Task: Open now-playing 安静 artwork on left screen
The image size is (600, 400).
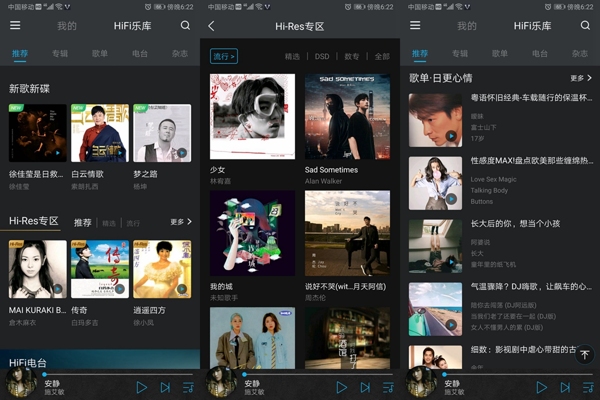Action: tap(21, 382)
